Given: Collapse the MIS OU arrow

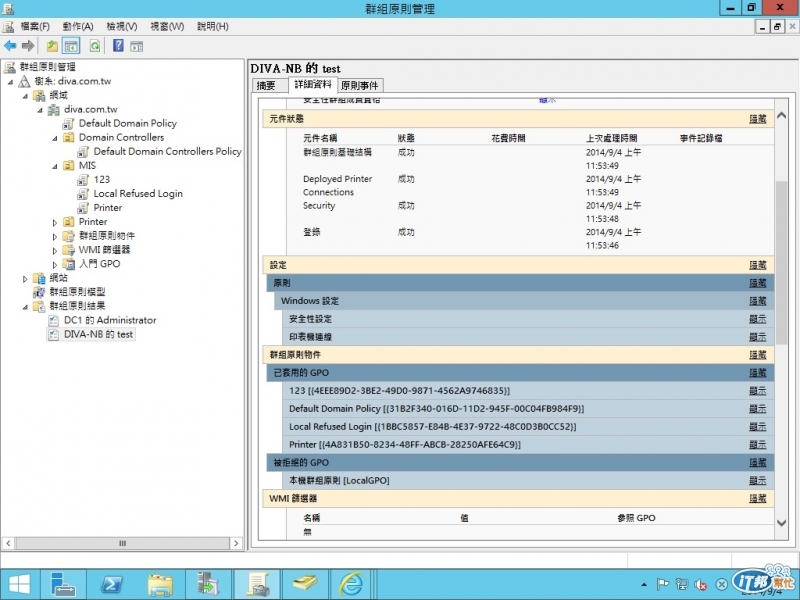Looking at the screenshot, I should pyautogui.click(x=55, y=166).
